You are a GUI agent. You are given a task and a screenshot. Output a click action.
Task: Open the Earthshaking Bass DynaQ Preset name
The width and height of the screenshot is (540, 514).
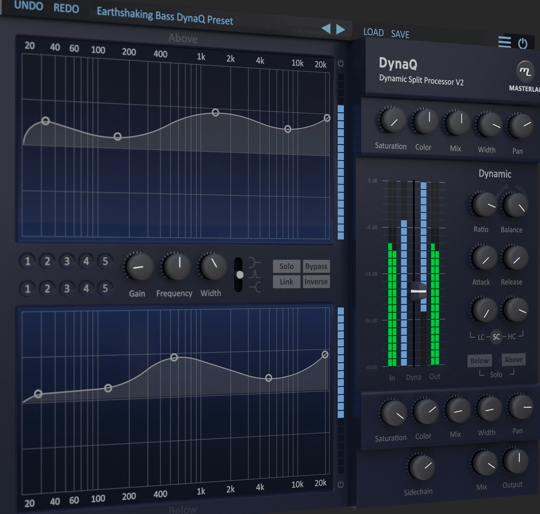coord(165,16)
